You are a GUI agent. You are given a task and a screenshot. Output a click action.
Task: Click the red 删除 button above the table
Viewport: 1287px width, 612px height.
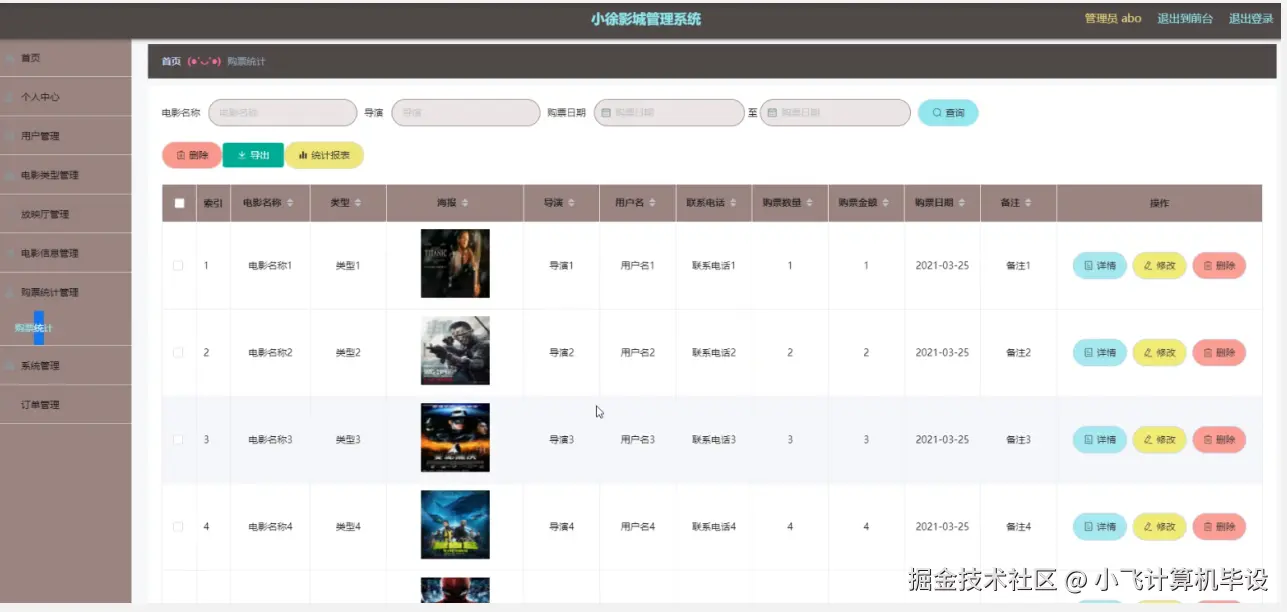click(192, 155)
